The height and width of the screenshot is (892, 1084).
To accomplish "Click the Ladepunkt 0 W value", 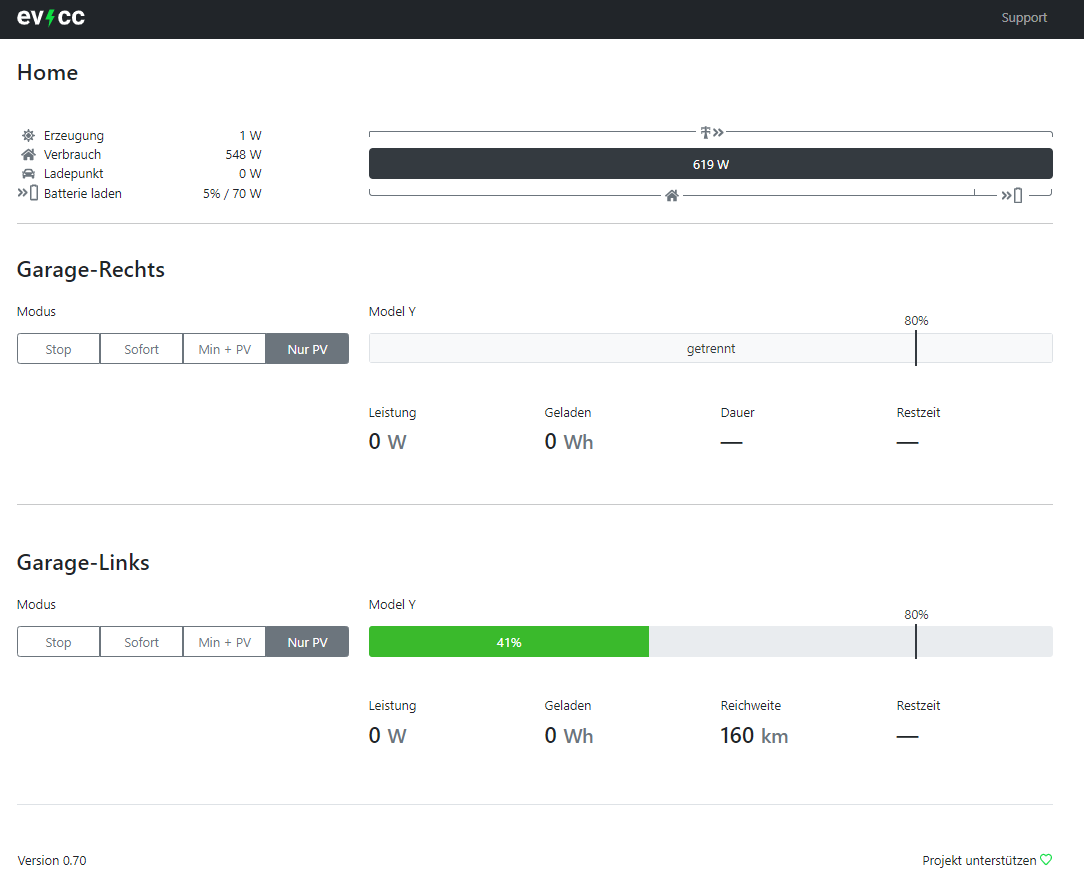I will click(250, 174).
